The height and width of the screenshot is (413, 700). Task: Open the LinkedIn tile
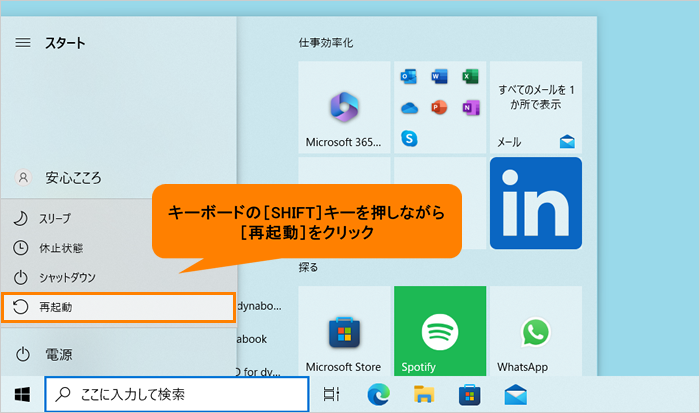coord(536,203)
